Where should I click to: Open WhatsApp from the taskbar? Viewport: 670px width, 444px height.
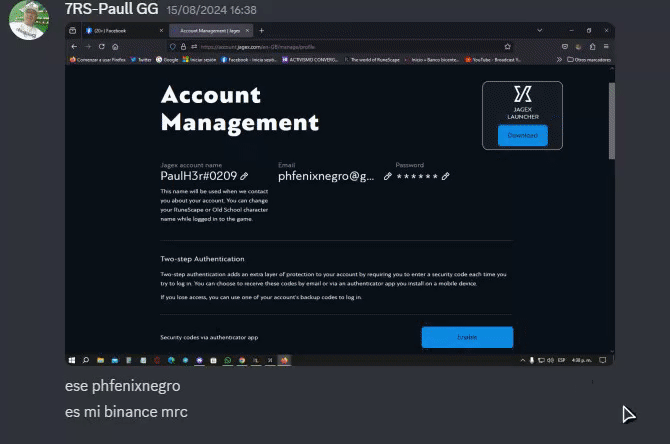click(x=227, y=360)
